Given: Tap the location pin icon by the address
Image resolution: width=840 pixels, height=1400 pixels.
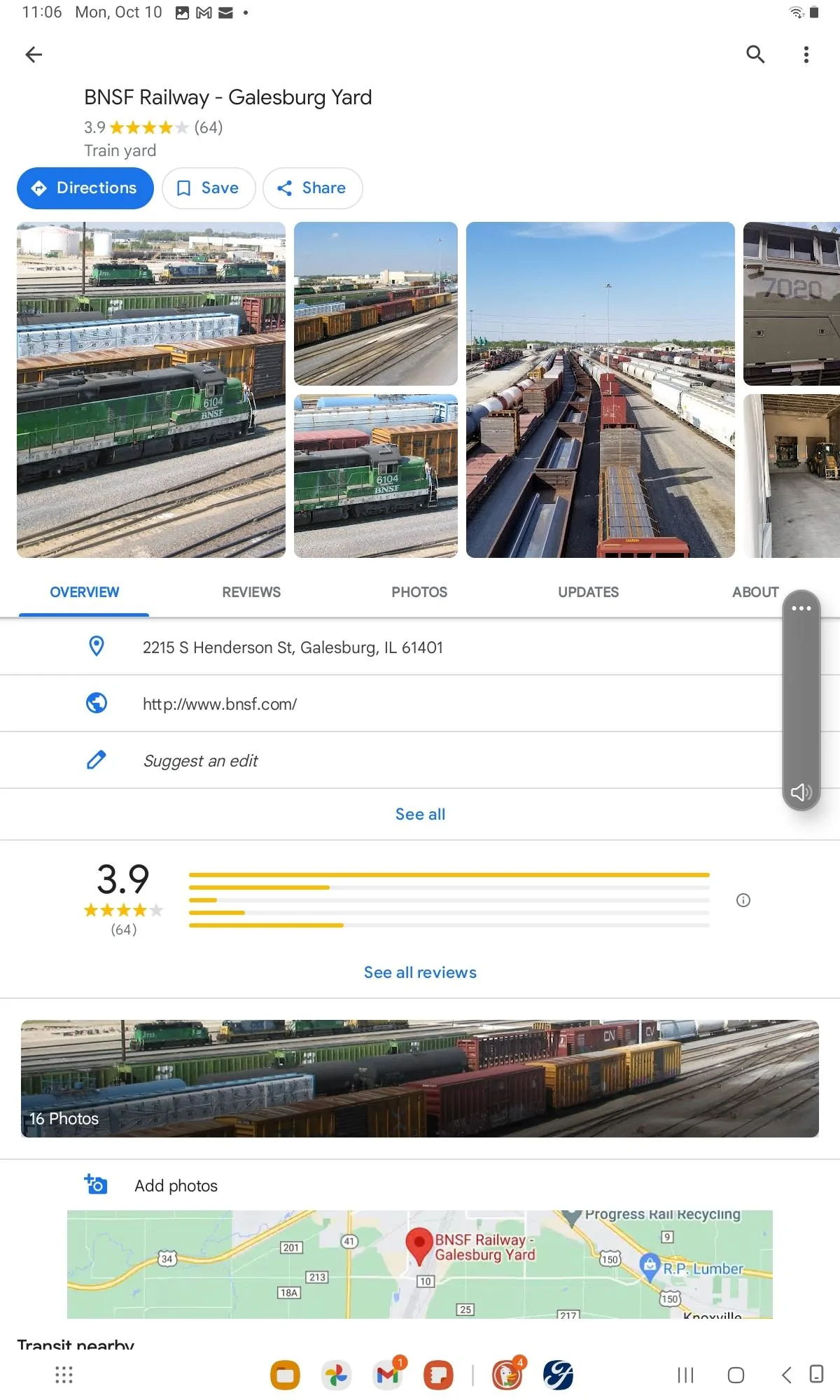Looking at the screenshot, I should click(x=97, y=646).
